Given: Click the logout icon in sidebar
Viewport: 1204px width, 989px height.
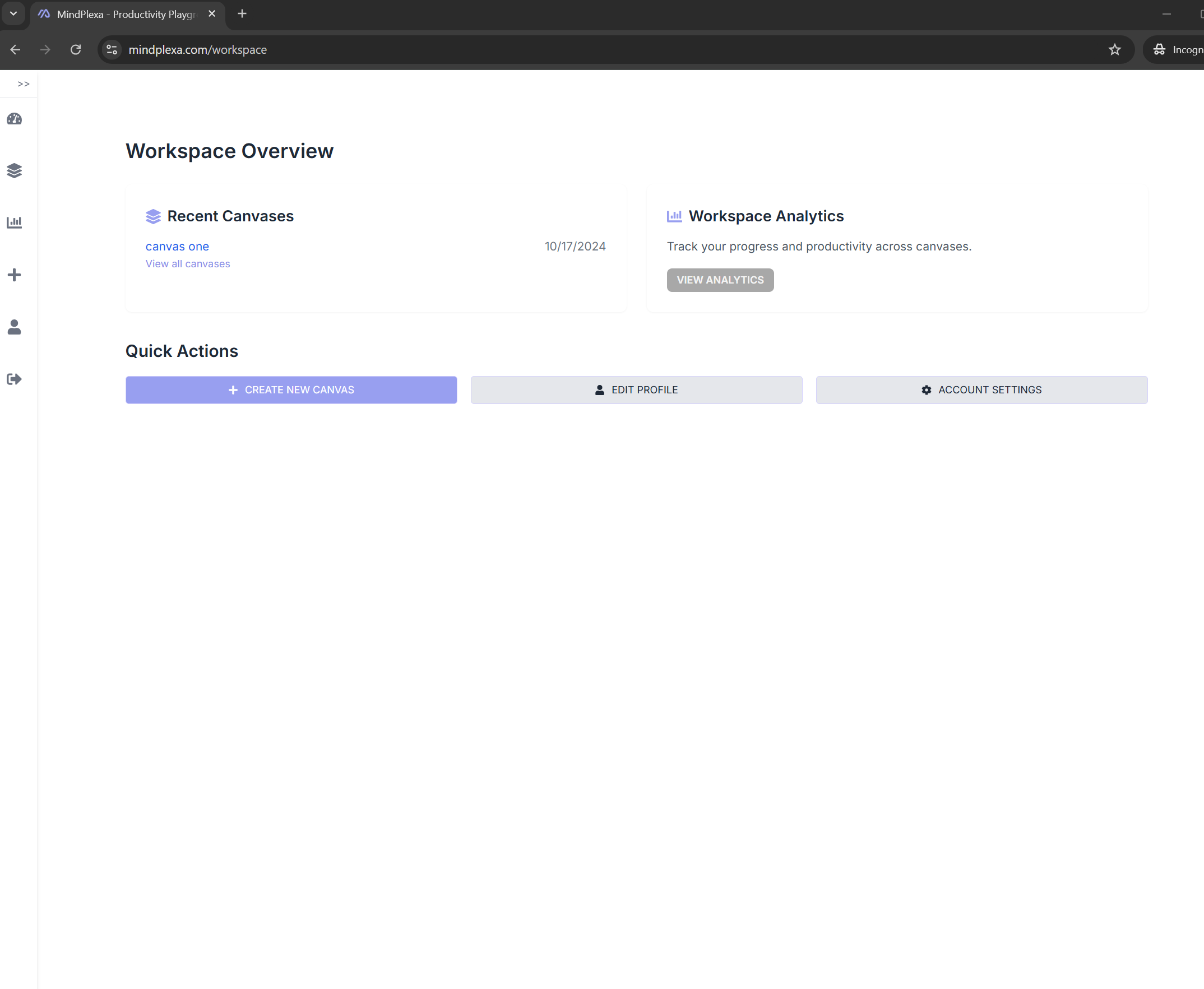Looking at the screenshot, I should click(14, 379).
